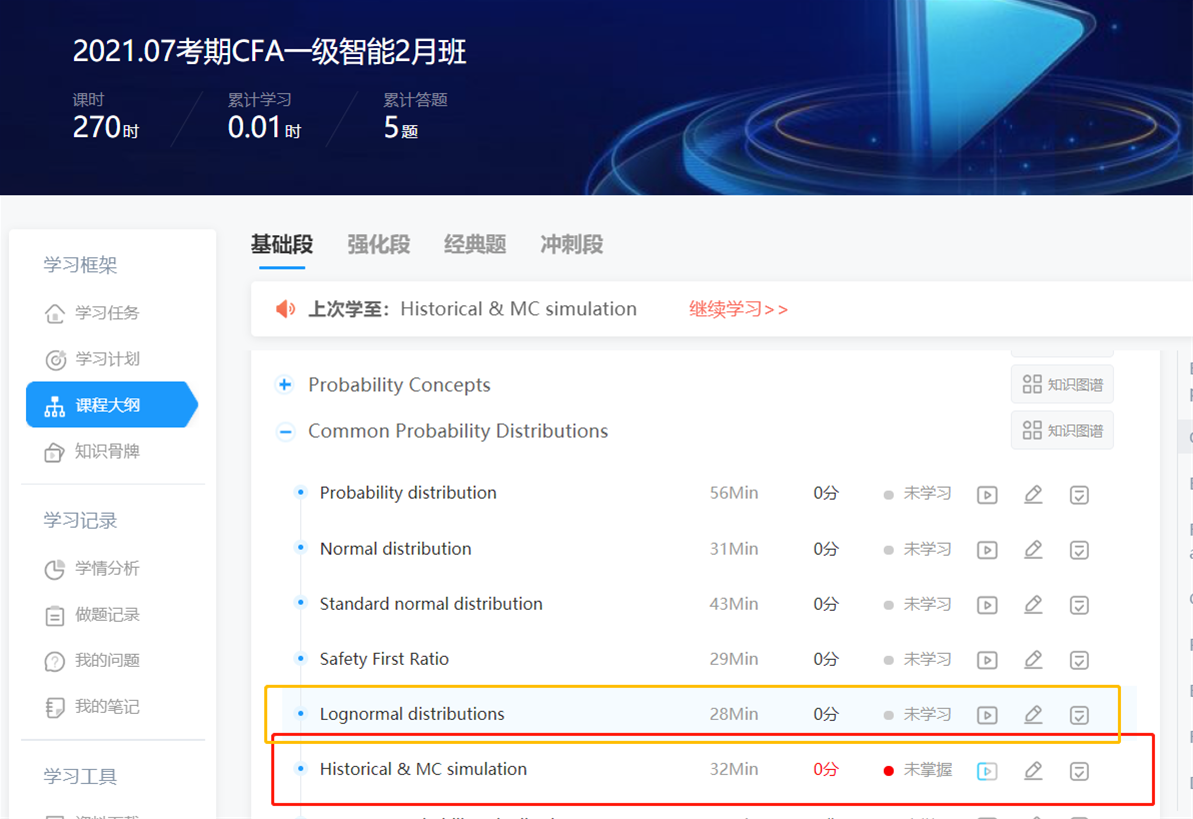Viewport: 1193px width, 819px height.
Task: Click the speaker icon beside 上次学至
Action: tap(285, 309)
